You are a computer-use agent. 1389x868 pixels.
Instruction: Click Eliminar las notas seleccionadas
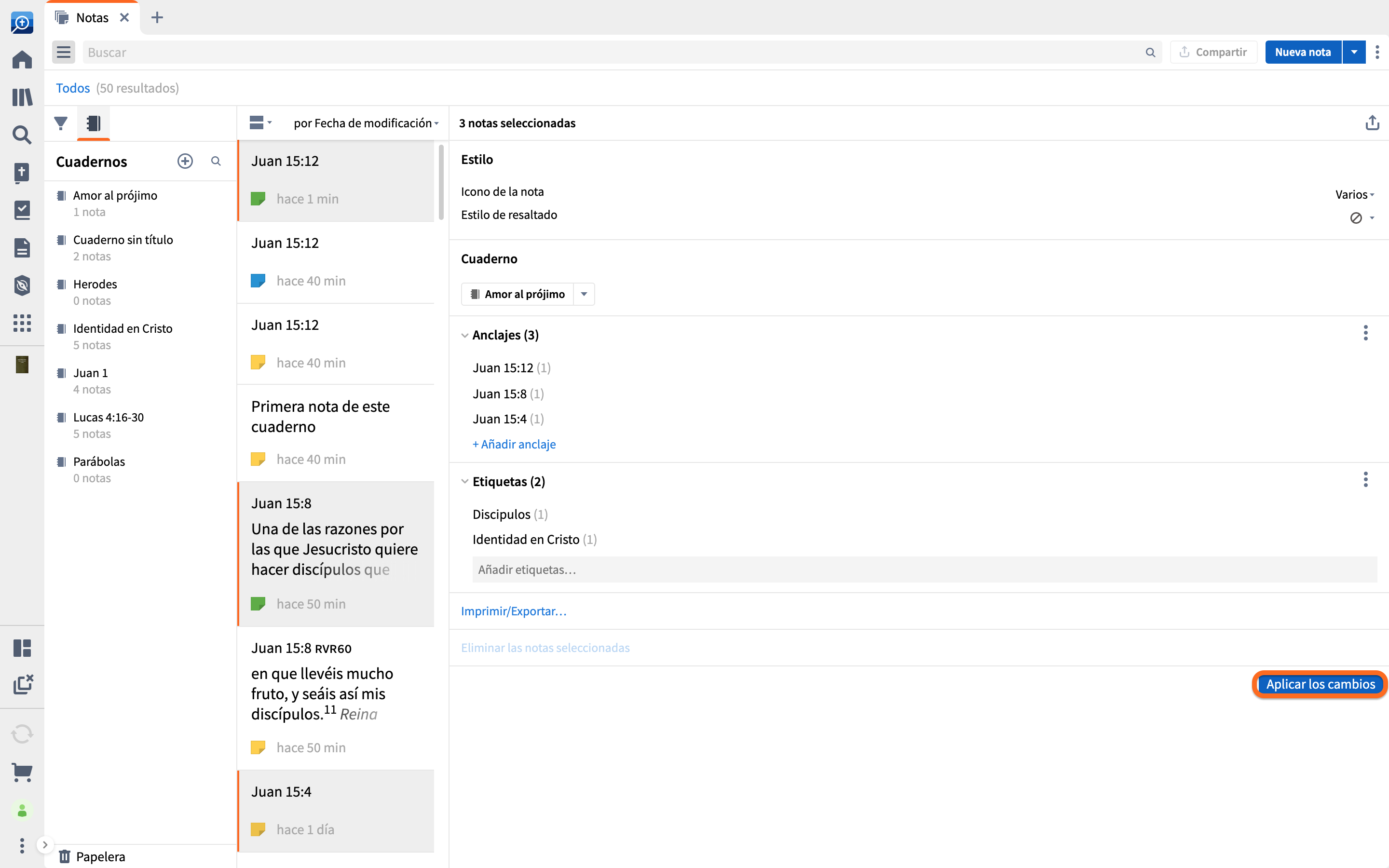point(545,648)
